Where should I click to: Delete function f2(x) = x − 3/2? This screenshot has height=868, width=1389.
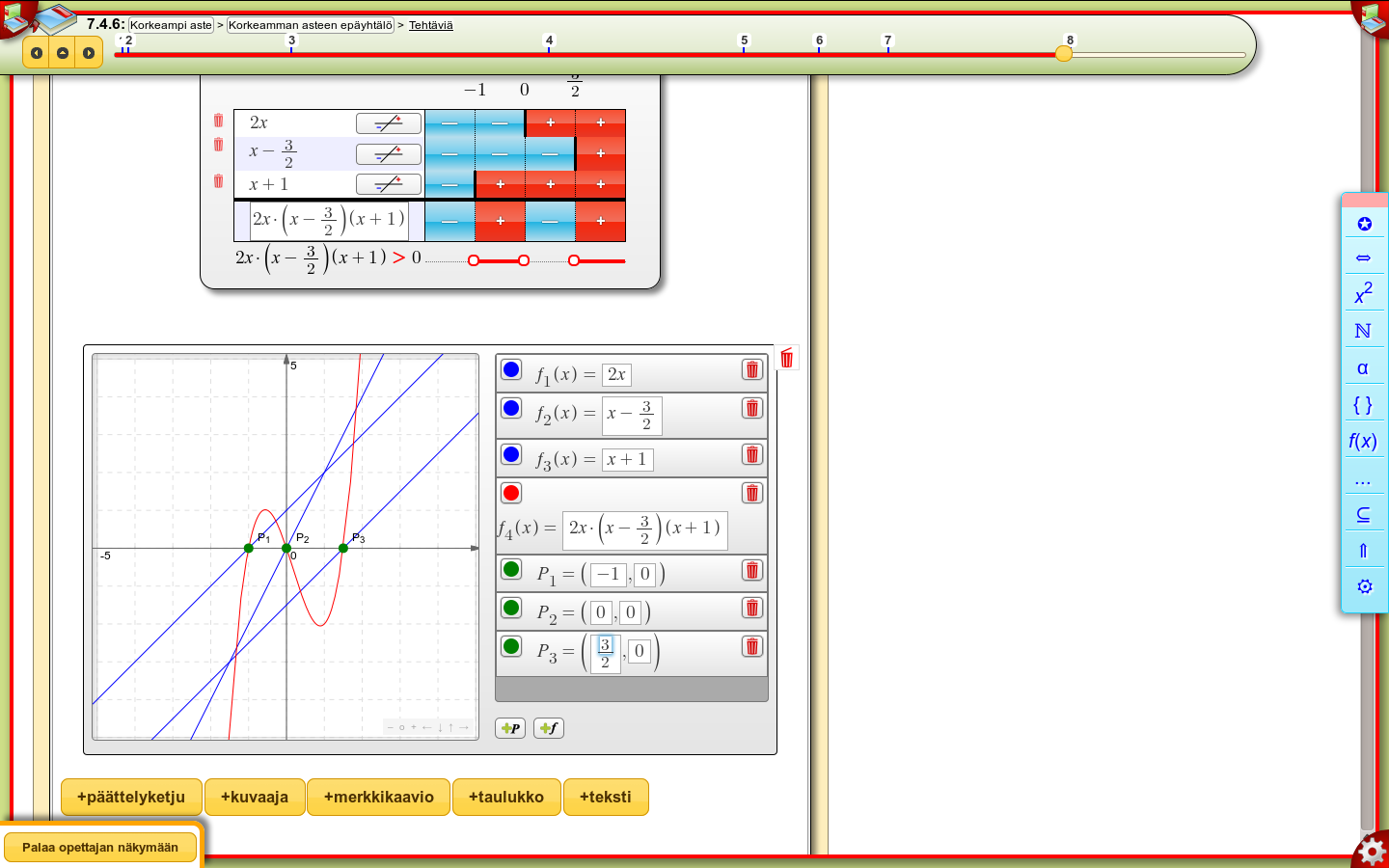752,408
